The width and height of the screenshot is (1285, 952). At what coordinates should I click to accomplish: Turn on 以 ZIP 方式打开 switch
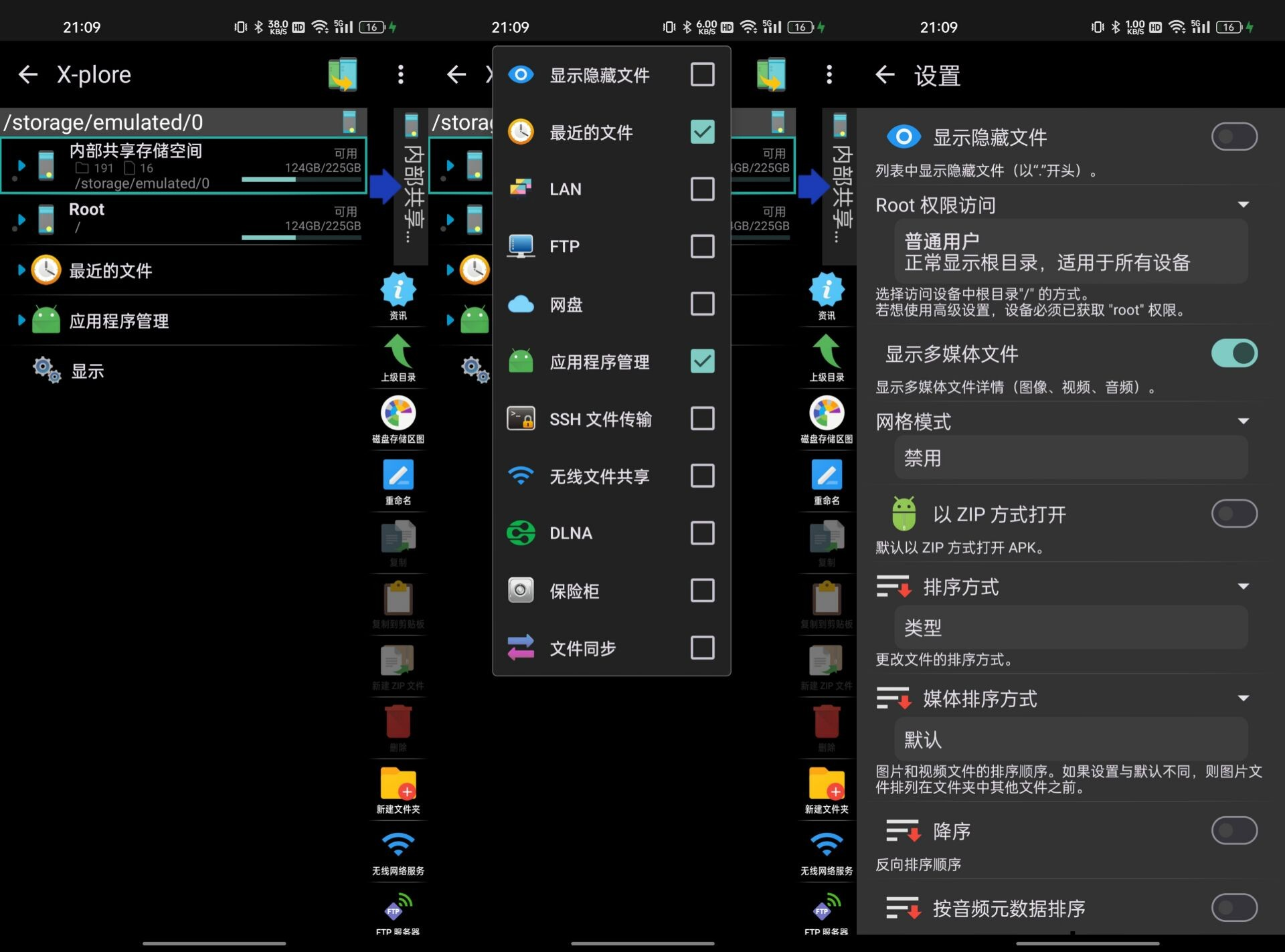tap(1235, 514)
